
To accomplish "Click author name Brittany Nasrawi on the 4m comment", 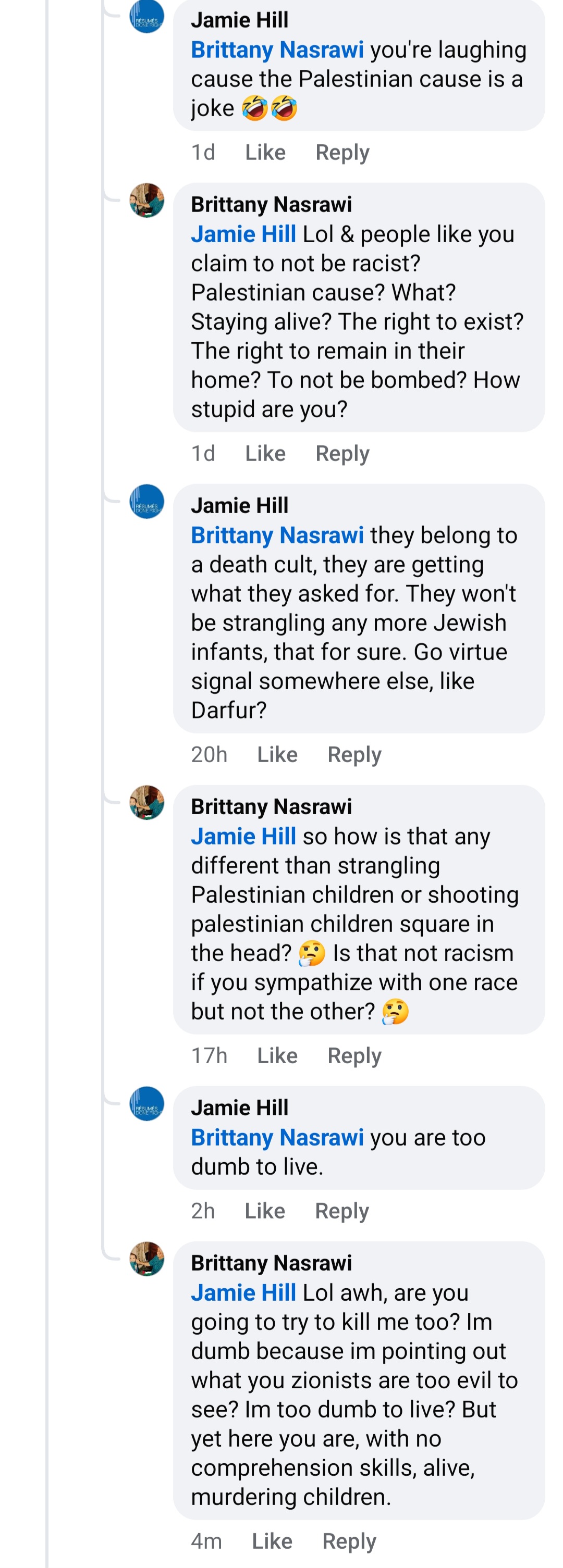I will tap(271, 1263).
